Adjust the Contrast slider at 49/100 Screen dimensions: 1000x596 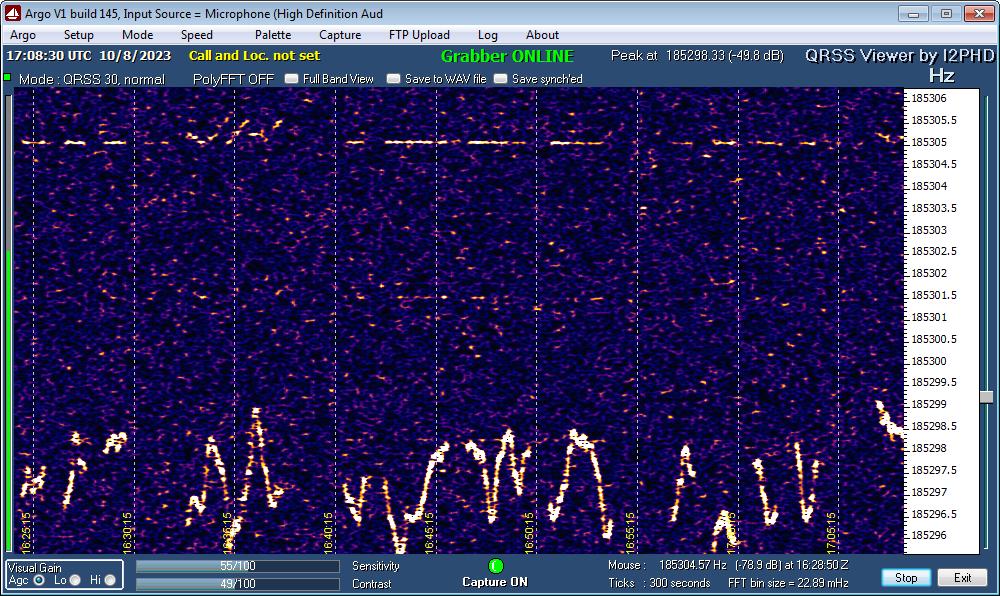(x=237, y=584)
